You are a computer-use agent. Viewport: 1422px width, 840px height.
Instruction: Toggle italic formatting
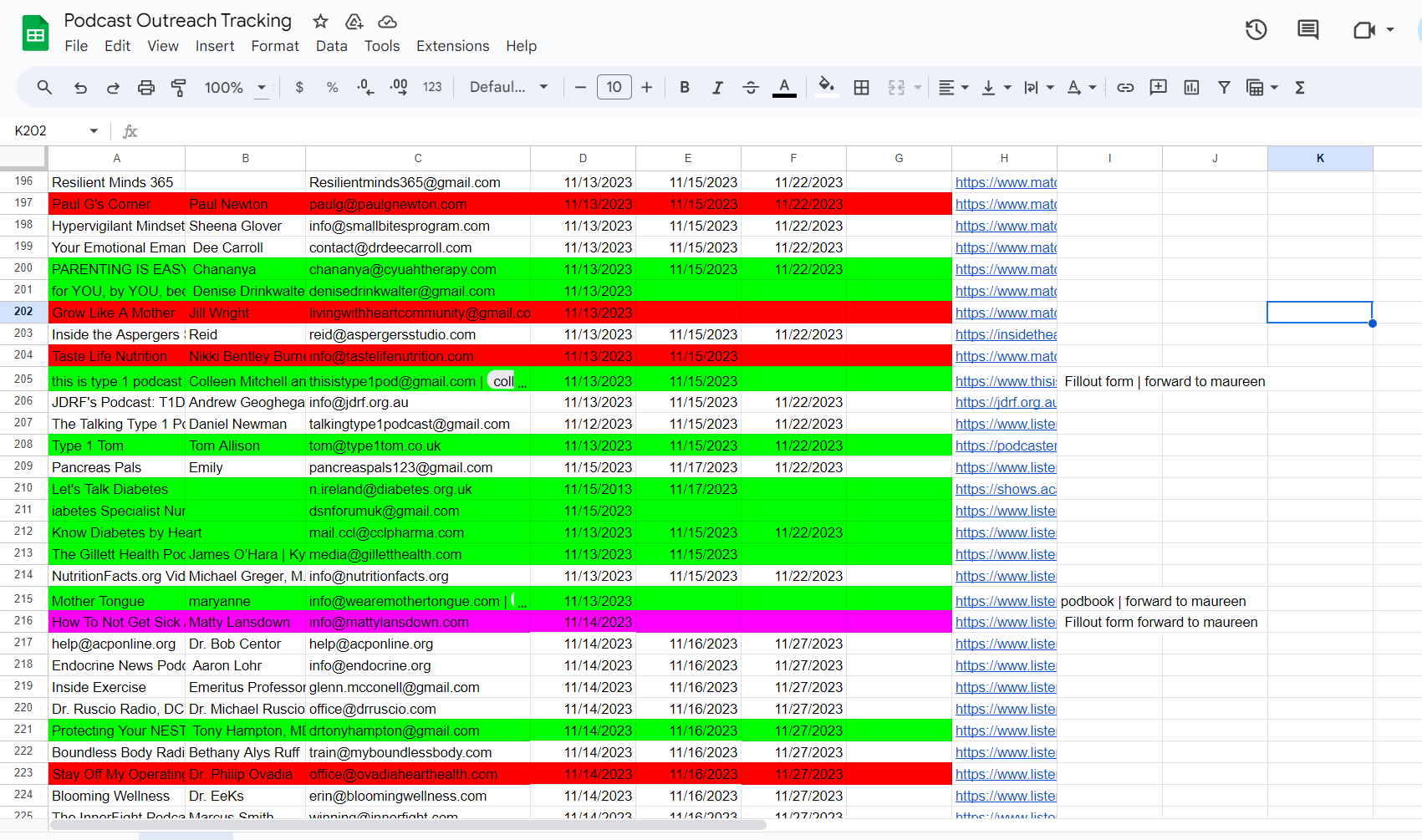pos(717,87)
